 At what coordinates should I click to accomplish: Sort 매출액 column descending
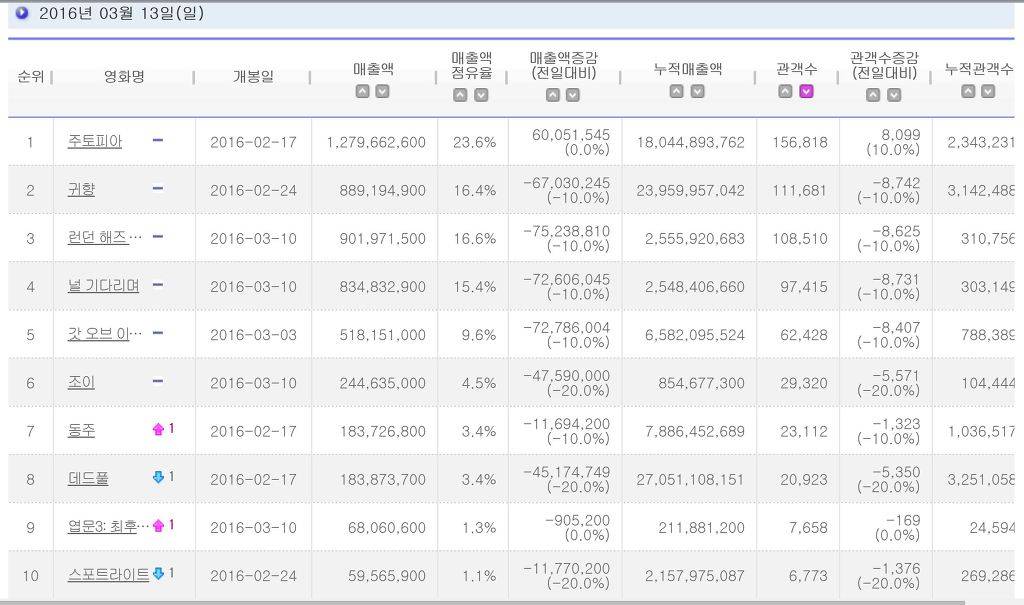tap(383, 91)
